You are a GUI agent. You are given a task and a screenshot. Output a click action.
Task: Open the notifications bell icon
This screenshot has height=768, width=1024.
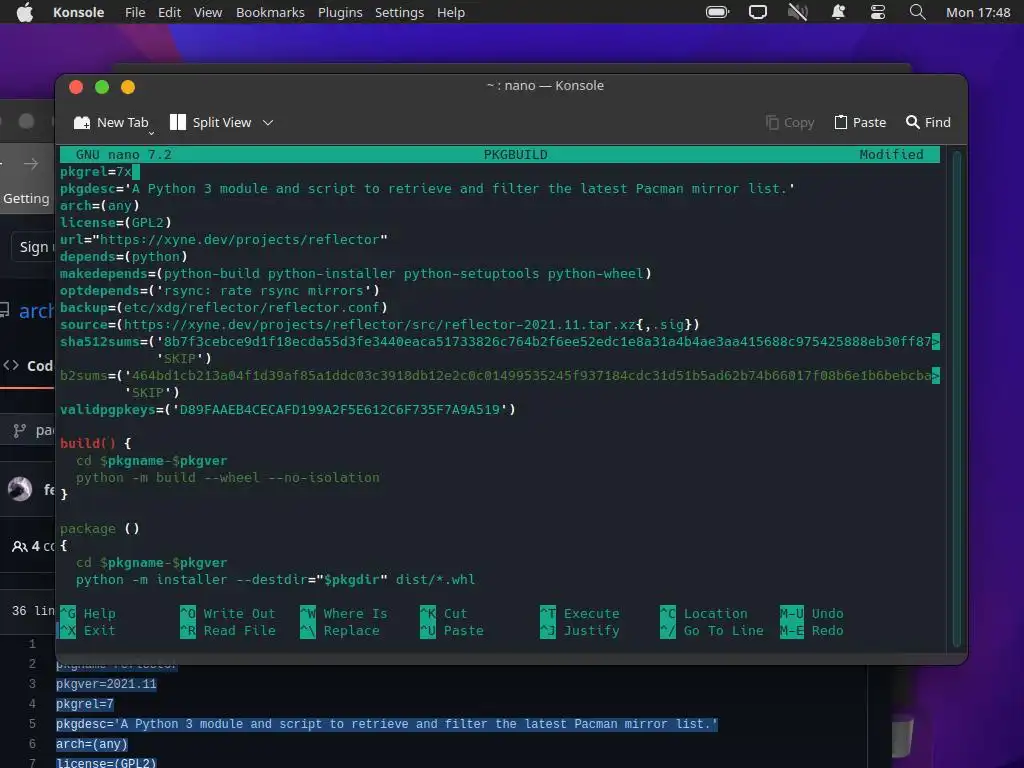(838, 12)
